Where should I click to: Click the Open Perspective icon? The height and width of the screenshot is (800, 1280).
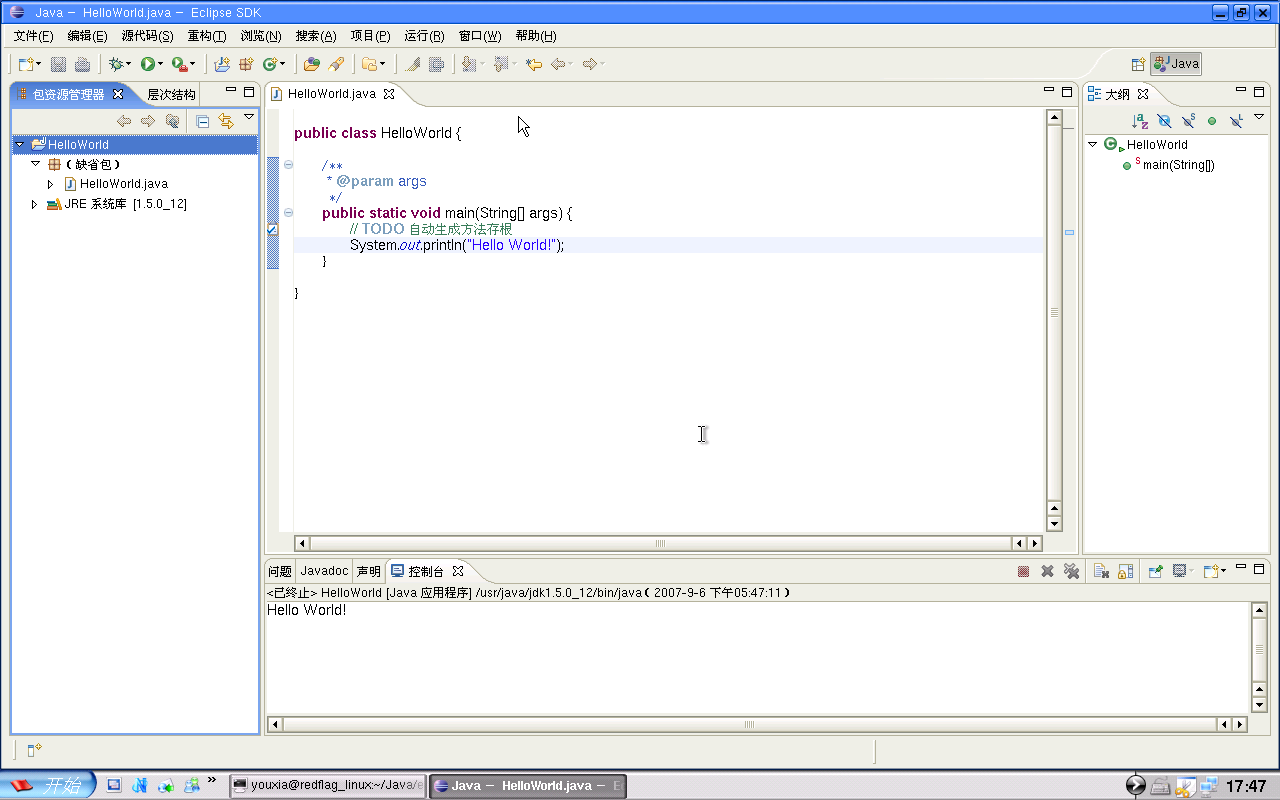coord(1138,64)
